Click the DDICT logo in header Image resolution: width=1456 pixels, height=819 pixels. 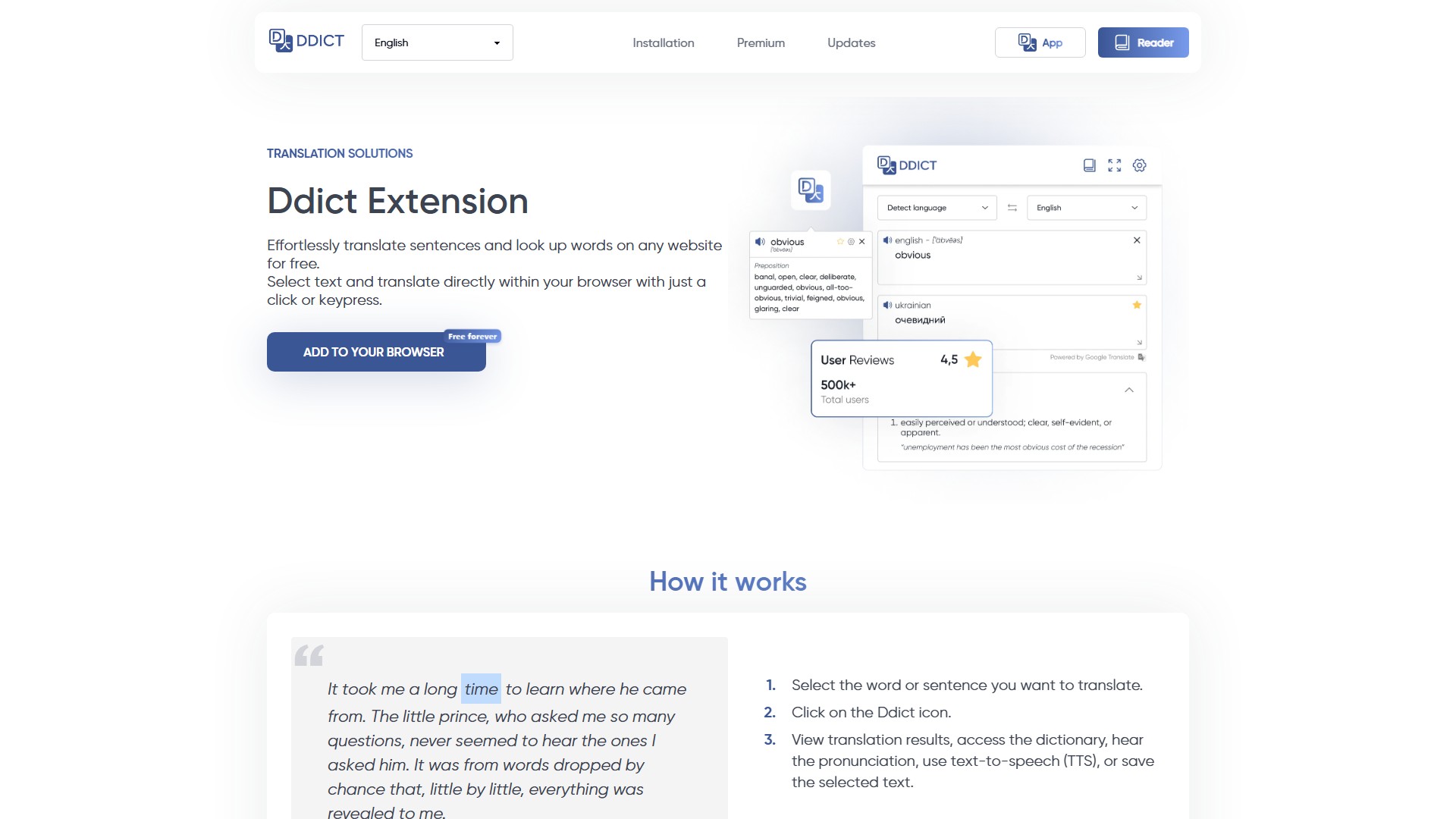tap(306, 41)
